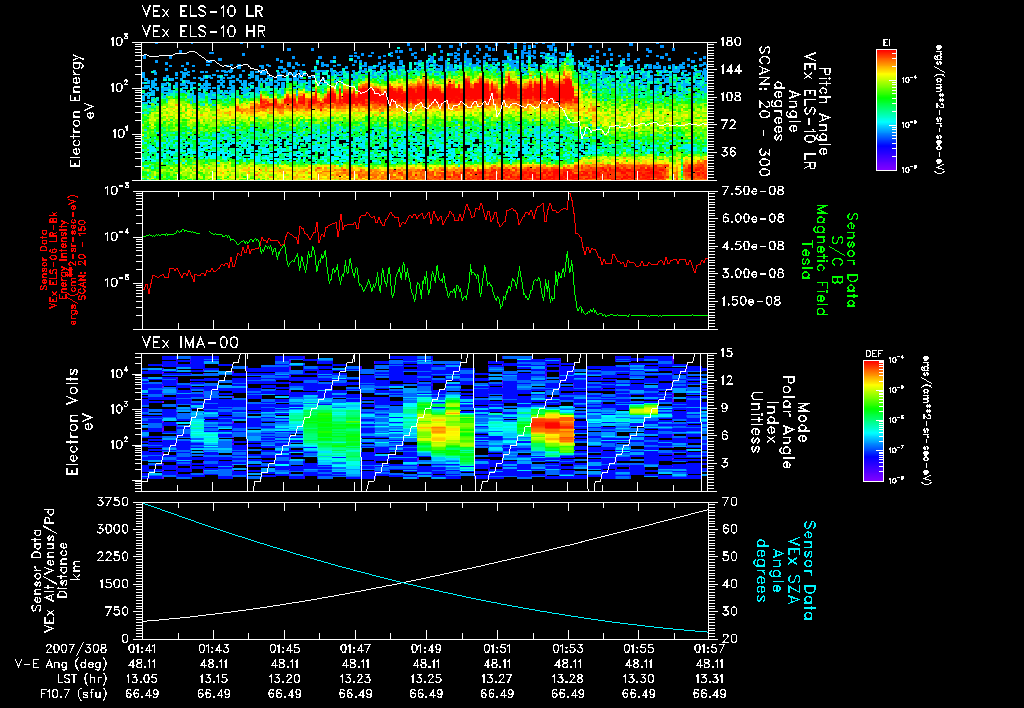Image resolution: width=1024 pixels, height=708 pixels.
Task: Click the altitude and SZA line plot panel
Action: pyautogui.click(x=425, y=570)
